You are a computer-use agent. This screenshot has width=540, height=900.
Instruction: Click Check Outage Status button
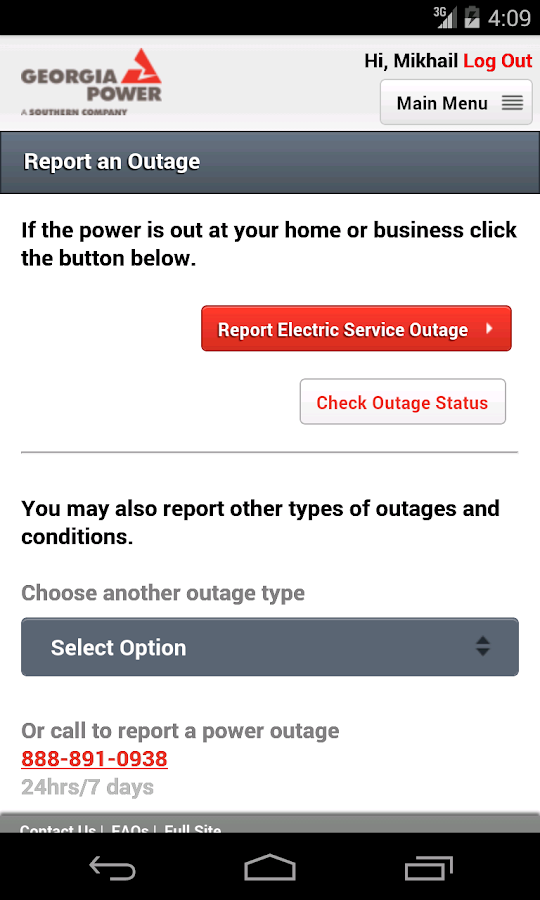click(402, 402)
